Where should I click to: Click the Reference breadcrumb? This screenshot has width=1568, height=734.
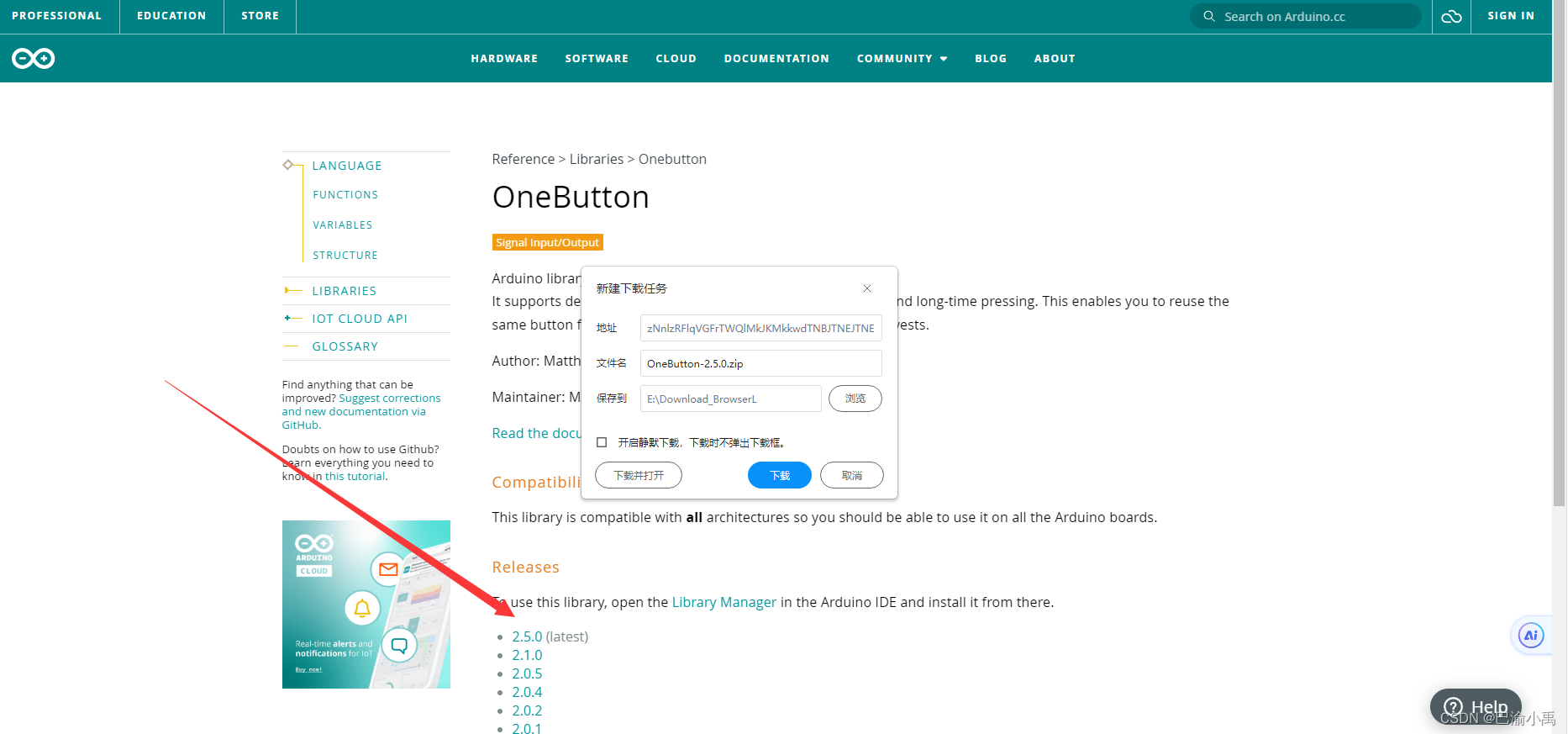pyautogui.click(x=524, y=159)
